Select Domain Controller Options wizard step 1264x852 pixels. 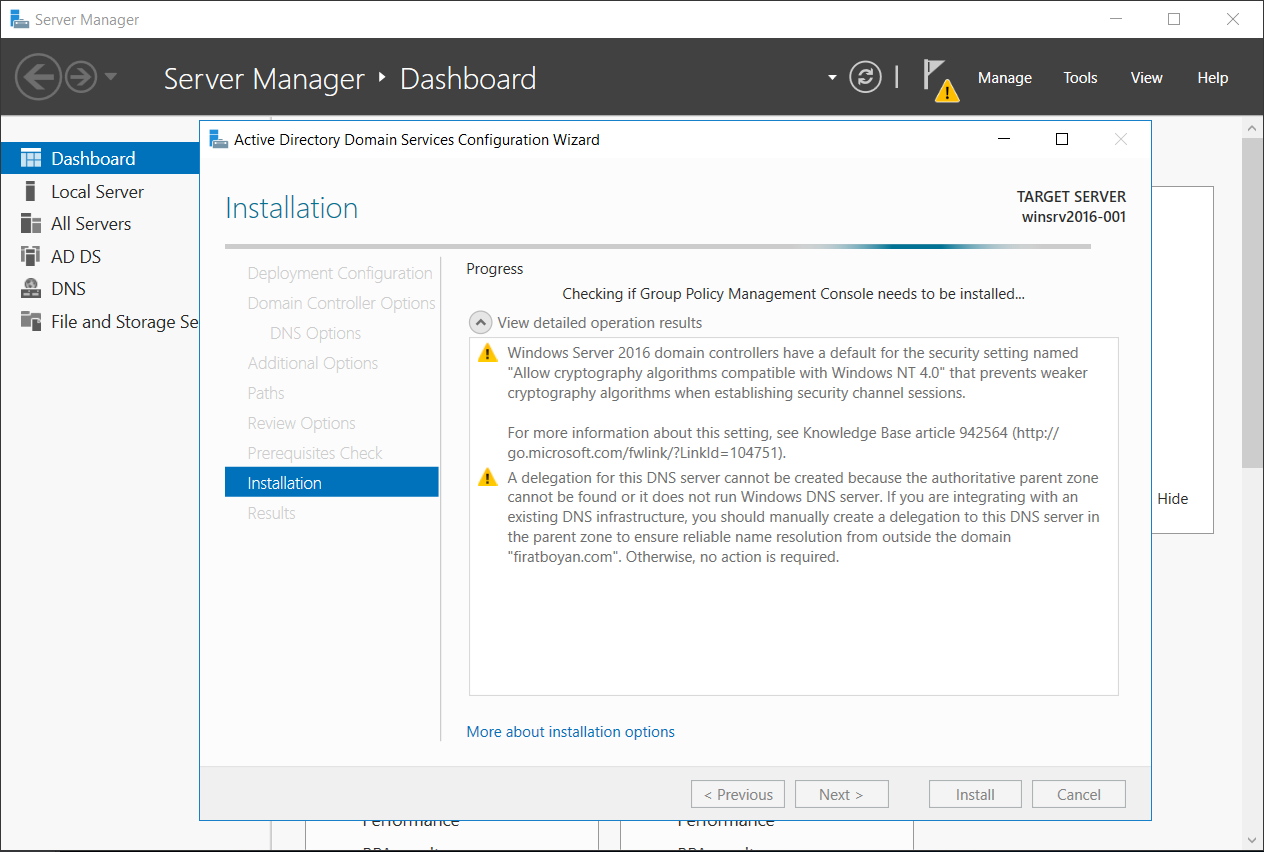(341, 303)
